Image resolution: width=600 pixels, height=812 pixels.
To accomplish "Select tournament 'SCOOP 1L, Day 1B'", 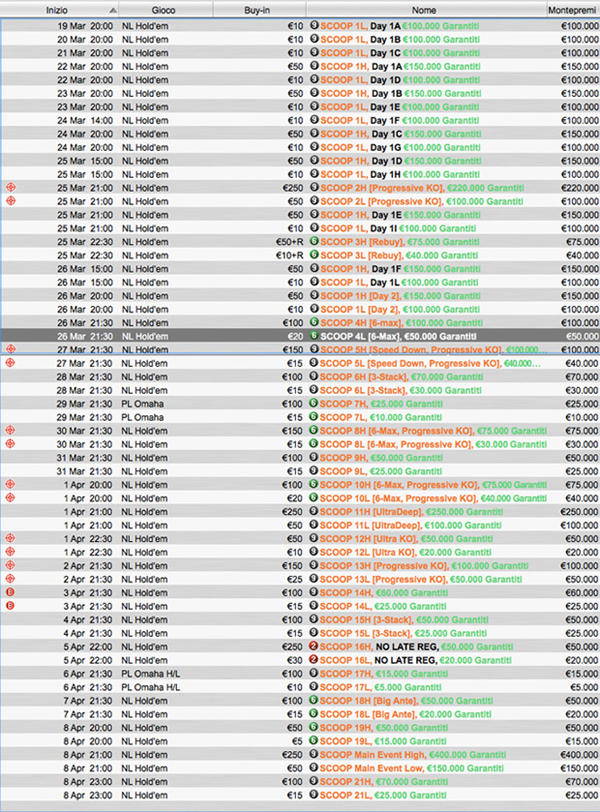I will [x=401, y=39].
